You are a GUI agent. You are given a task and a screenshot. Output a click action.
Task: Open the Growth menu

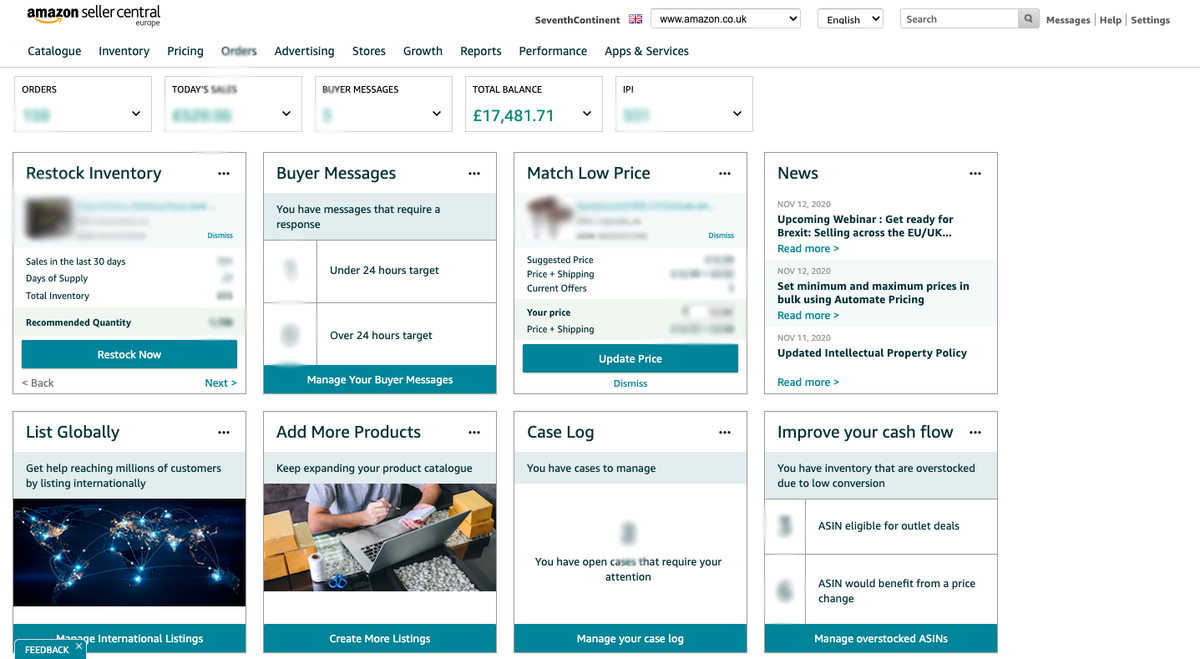tap(423, 51)
